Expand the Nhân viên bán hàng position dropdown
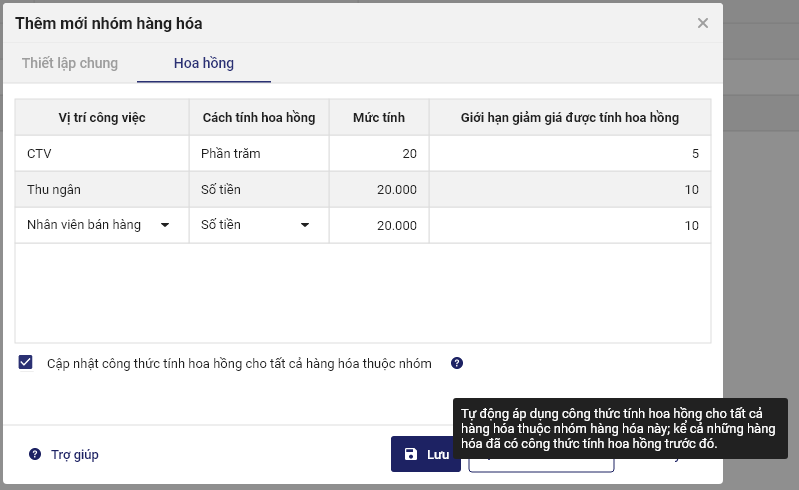Screen dimensions: 799x490 point(164,225)
